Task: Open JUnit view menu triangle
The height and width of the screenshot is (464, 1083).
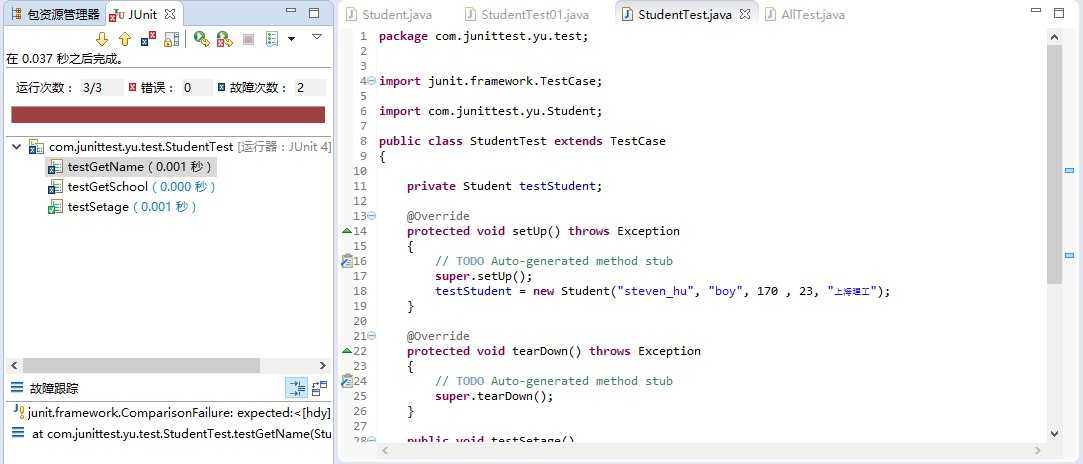Action: pos(316,37)
